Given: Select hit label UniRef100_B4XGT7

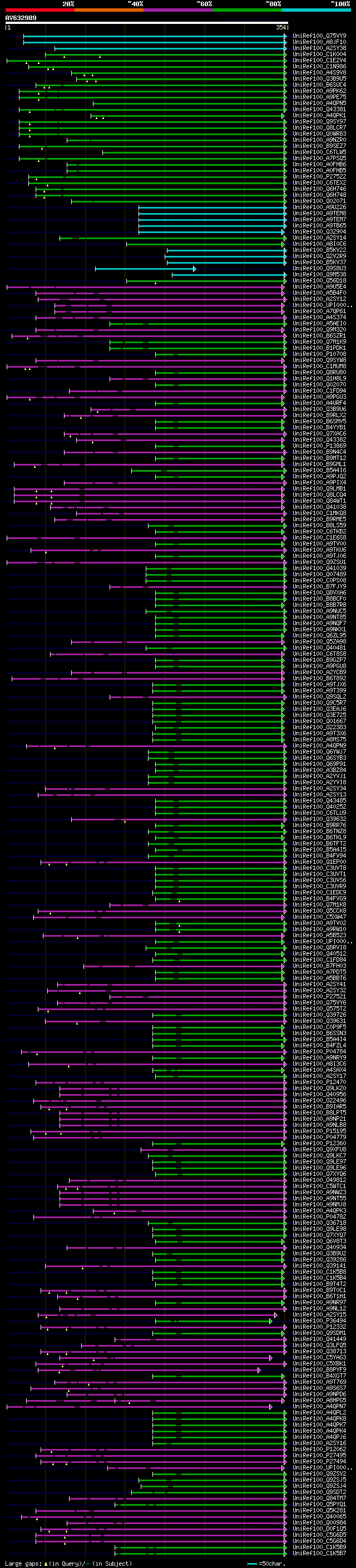Looking at the screenshot, I should tap(319, 1376).
